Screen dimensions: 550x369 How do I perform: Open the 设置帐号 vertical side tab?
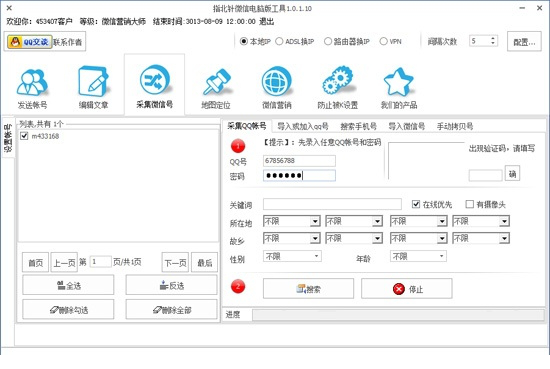pos(8,137)
